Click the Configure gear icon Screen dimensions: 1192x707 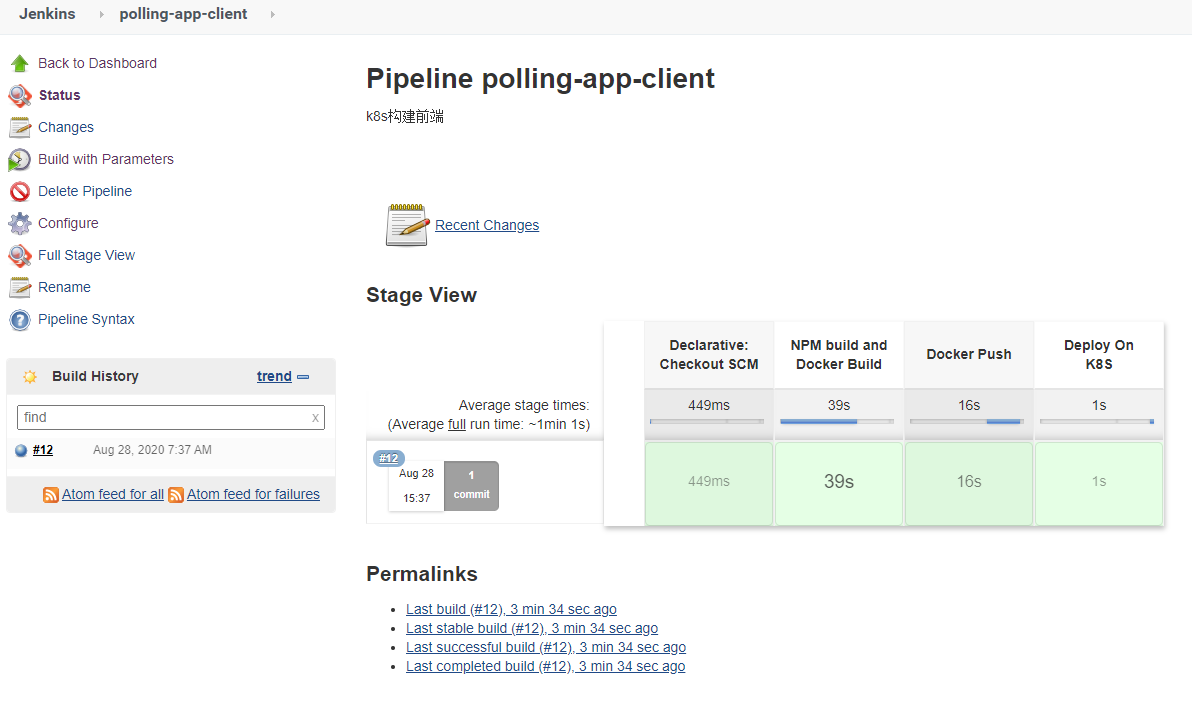[20, 223]
